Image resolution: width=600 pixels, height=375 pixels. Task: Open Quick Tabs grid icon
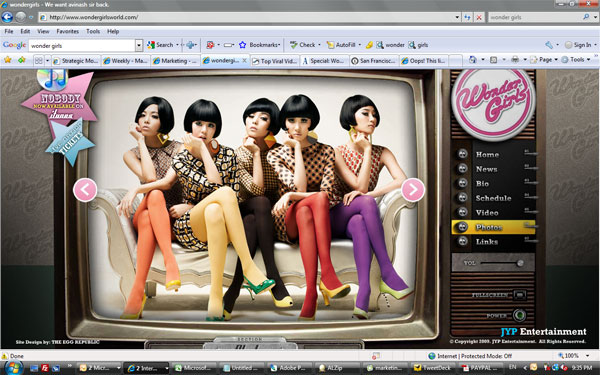point(39,60)
